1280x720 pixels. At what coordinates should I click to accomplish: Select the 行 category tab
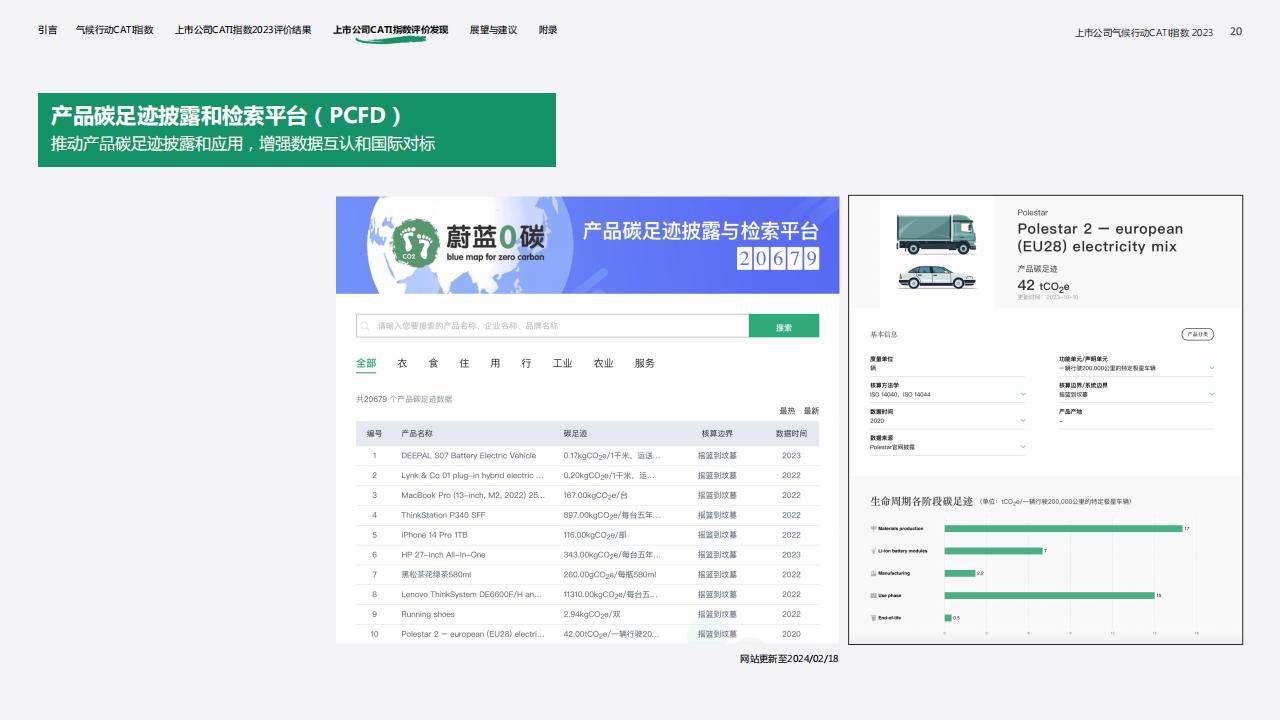tap(526, 363)
